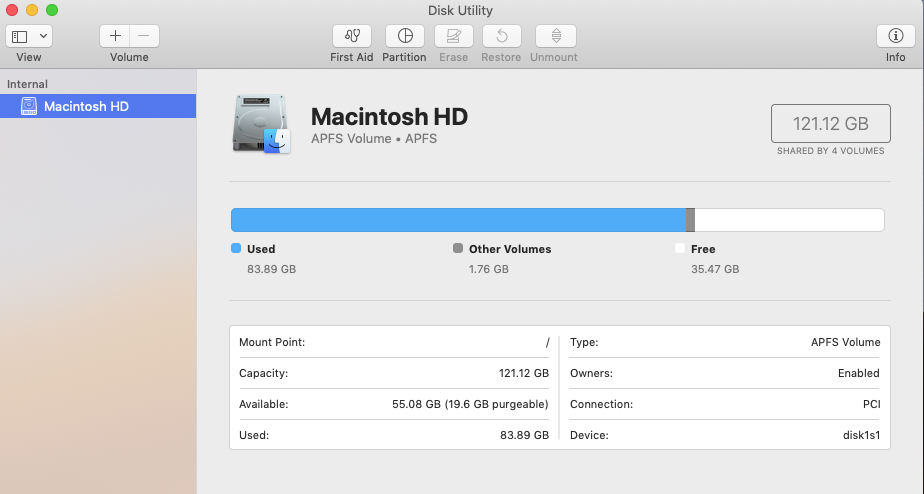Click the Internal sidebar heading
This screenshot has width=924, height=494.
click(x=27, y=84)
